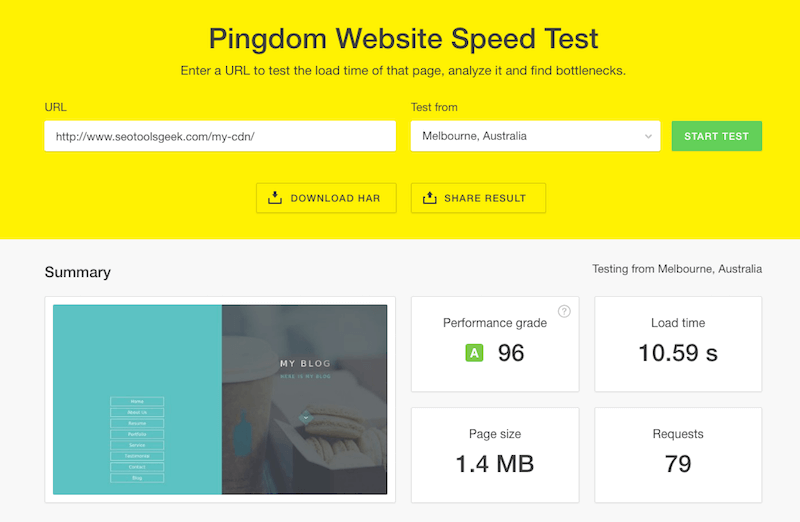Select the Contact menu item in preview
The width and height of the screenshot is (800, 522).
point(137,467)
